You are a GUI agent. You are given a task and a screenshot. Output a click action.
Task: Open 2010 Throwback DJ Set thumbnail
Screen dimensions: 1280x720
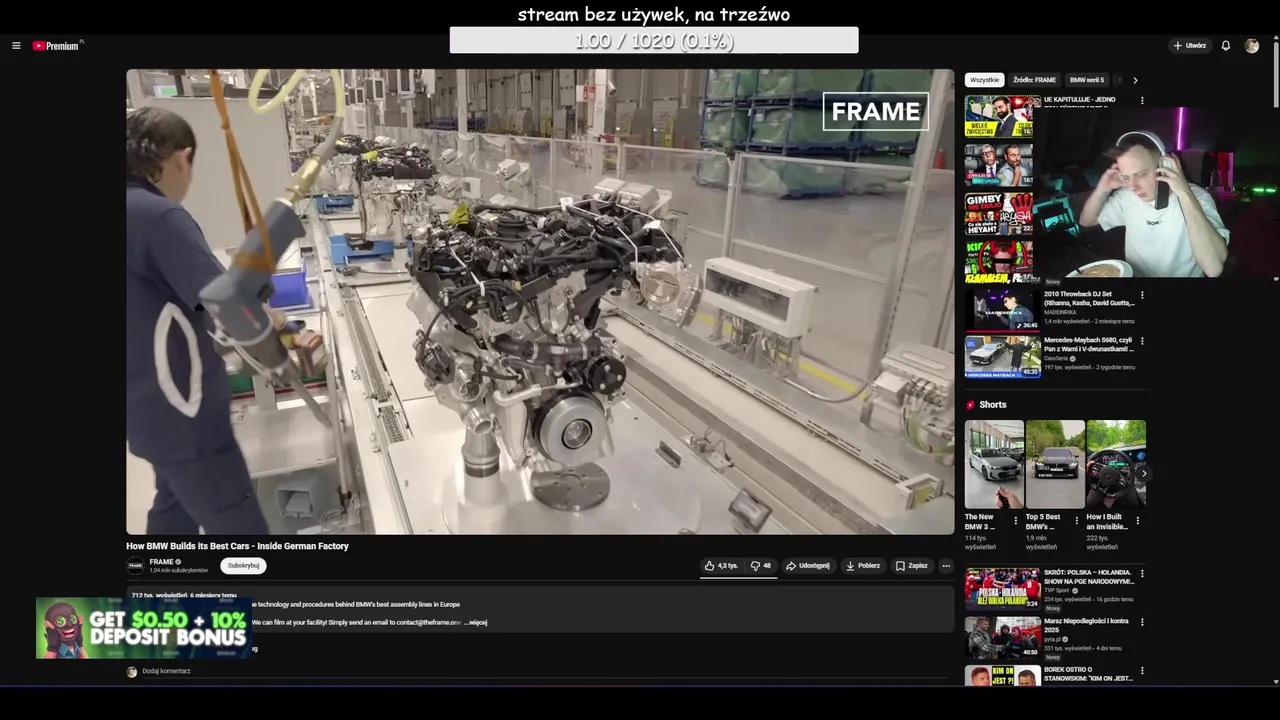pyautogui.click(x=1002, y=310)
